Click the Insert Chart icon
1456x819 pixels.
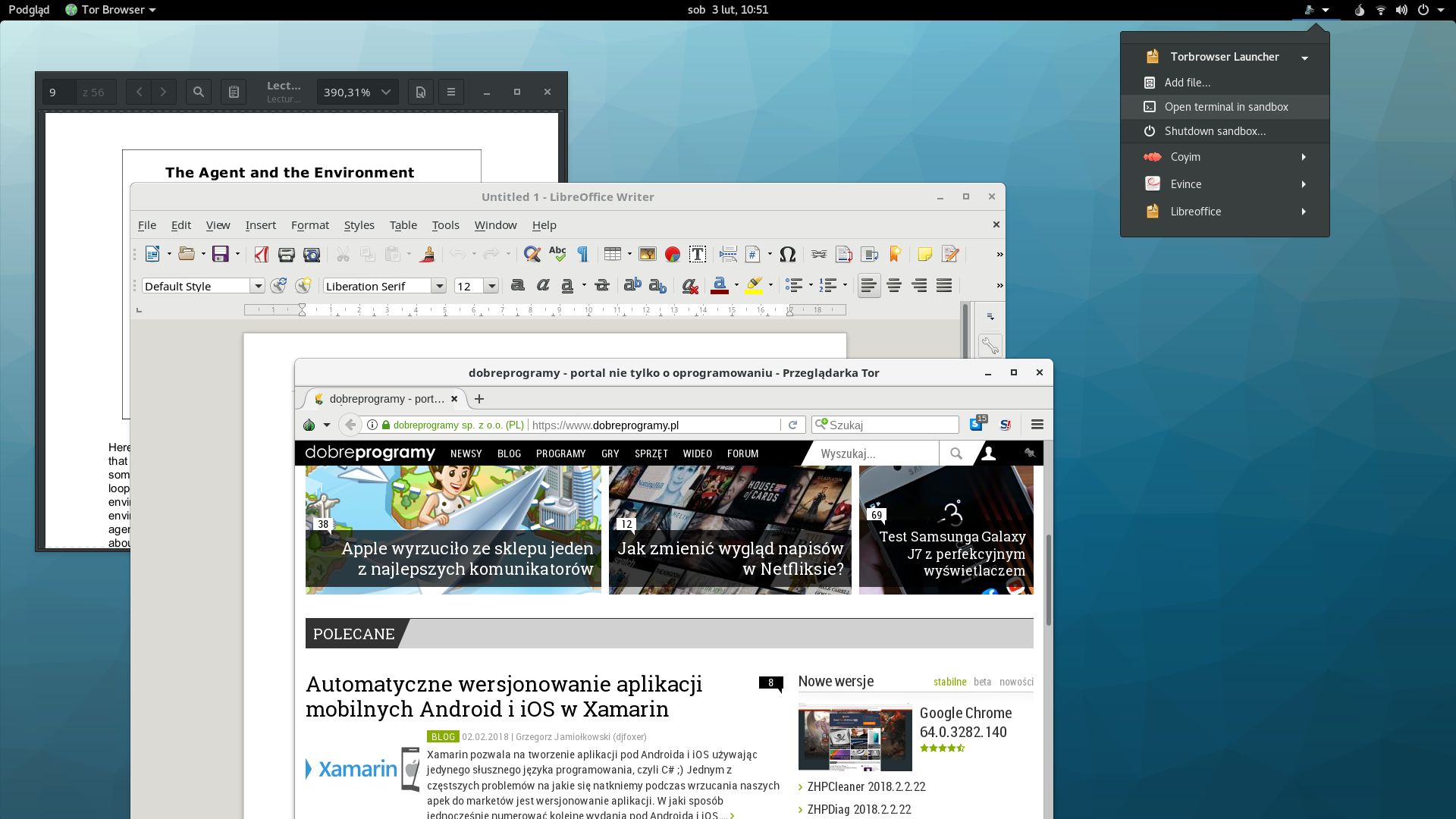click(x=672, y=255)
